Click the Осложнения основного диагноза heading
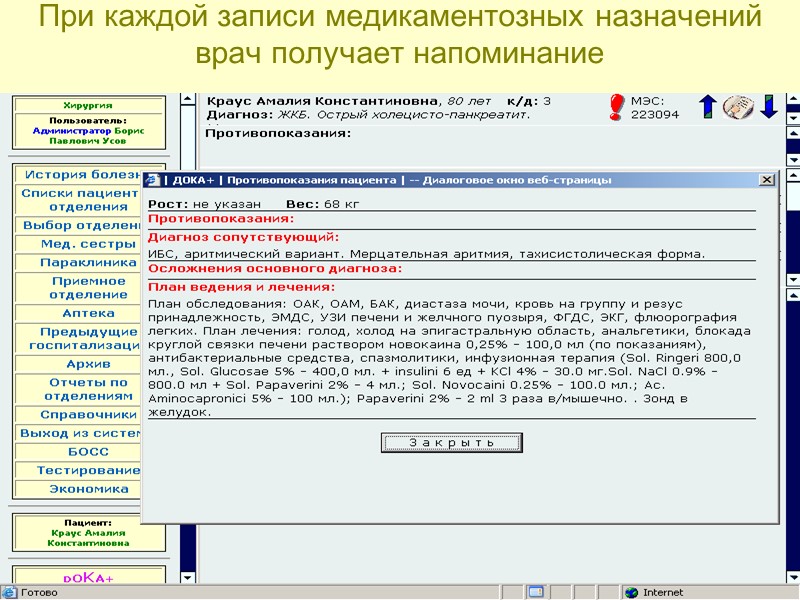 pos(275,268)
